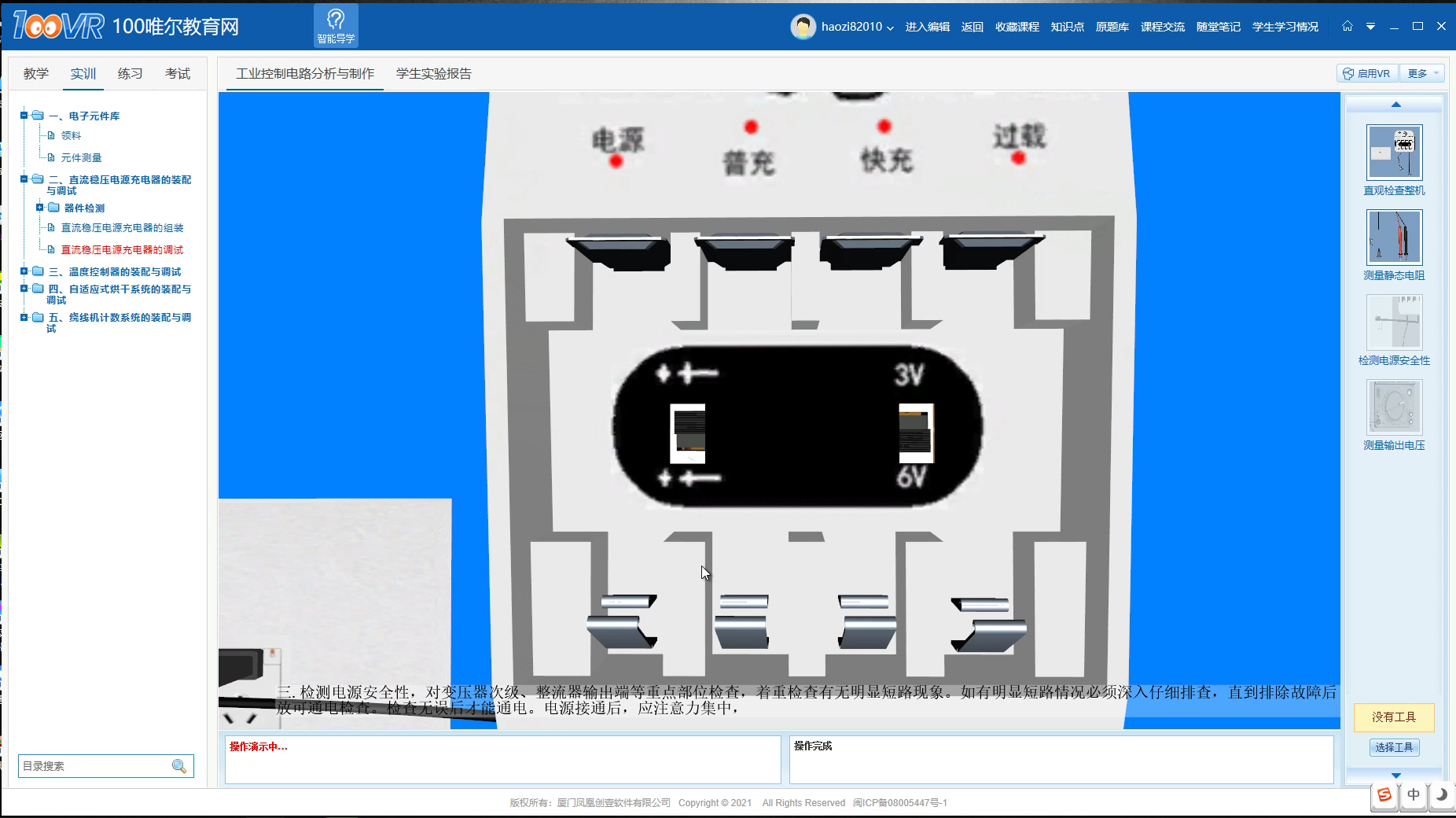The image size is (1456, 818).
Task: Click the search magnifier icon in 目录搜索
Action: point(179,766)
